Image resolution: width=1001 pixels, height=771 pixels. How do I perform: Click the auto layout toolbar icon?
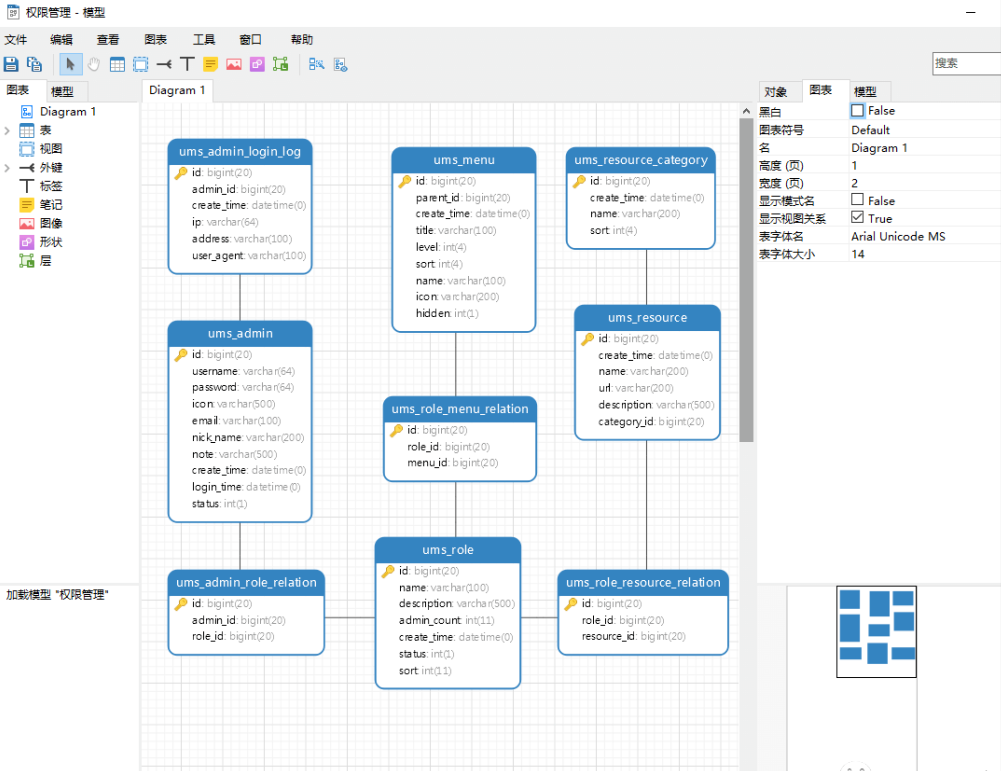click(316, 64)
